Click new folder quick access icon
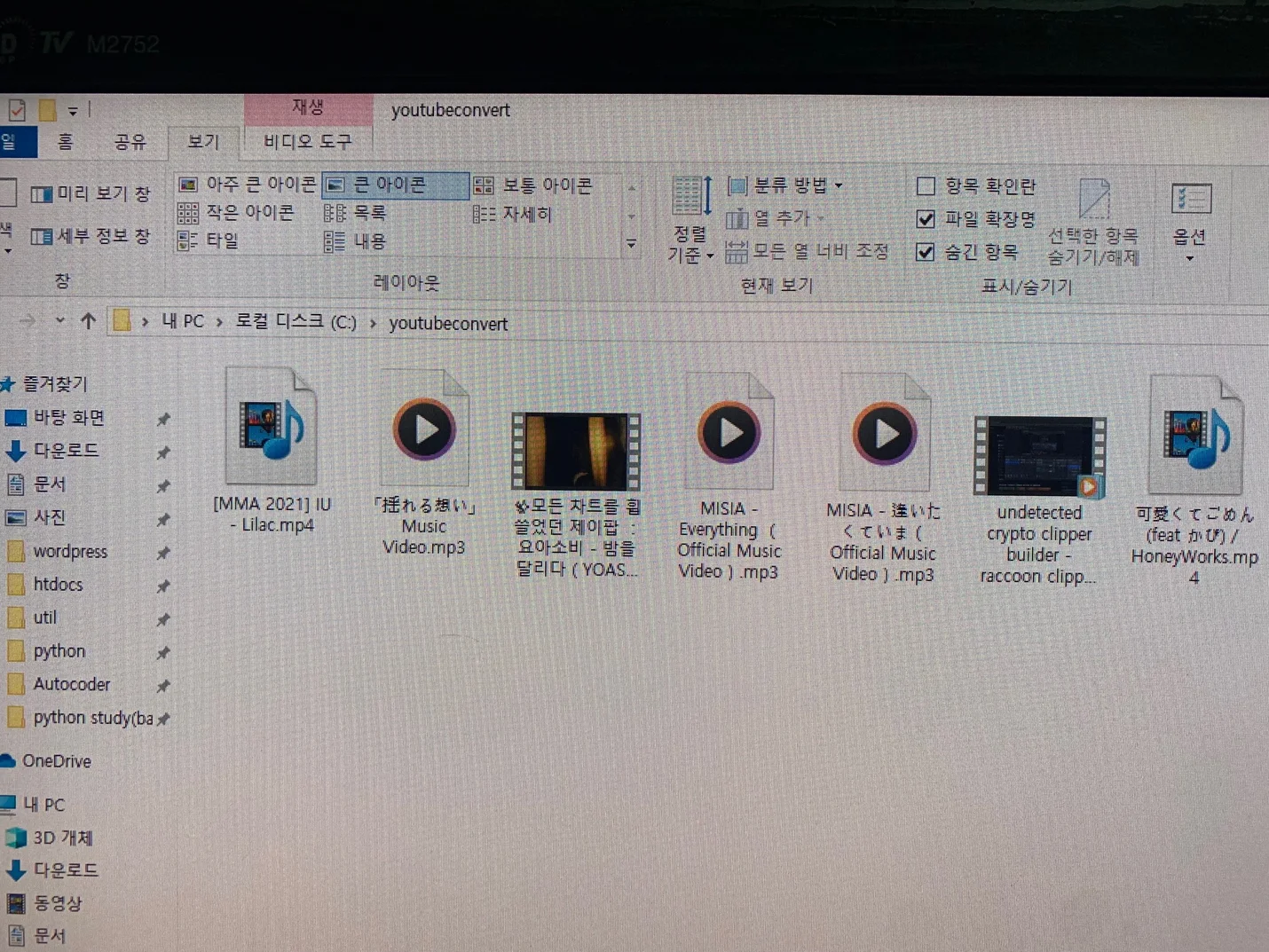1269x952 pixels. [x=48, y=110]
